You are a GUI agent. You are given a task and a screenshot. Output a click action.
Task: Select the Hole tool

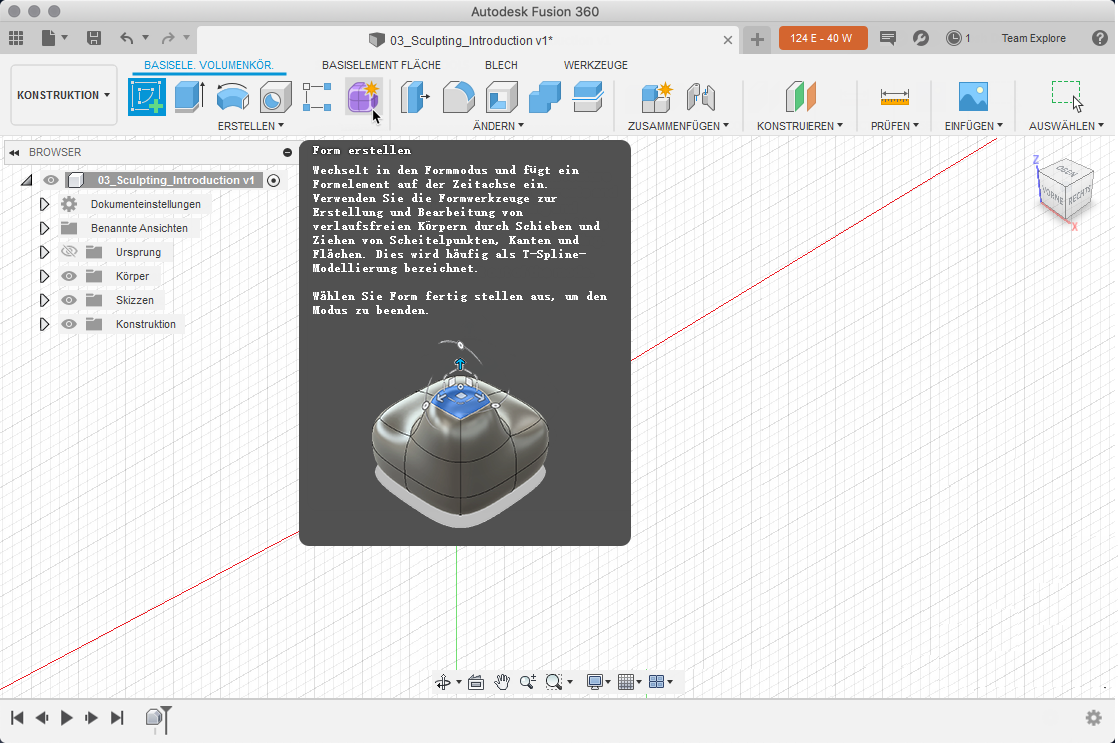tap(276, 97)
